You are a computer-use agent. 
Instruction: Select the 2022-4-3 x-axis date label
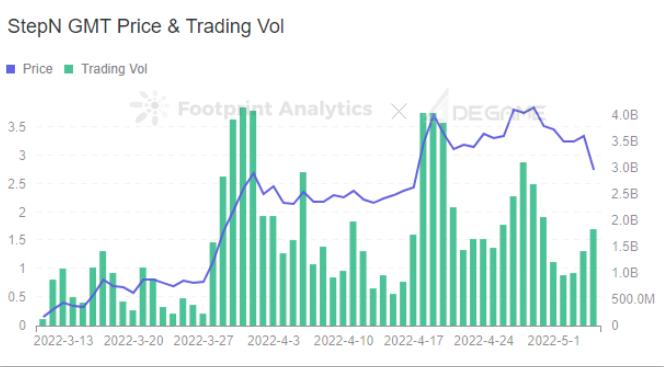274,341
